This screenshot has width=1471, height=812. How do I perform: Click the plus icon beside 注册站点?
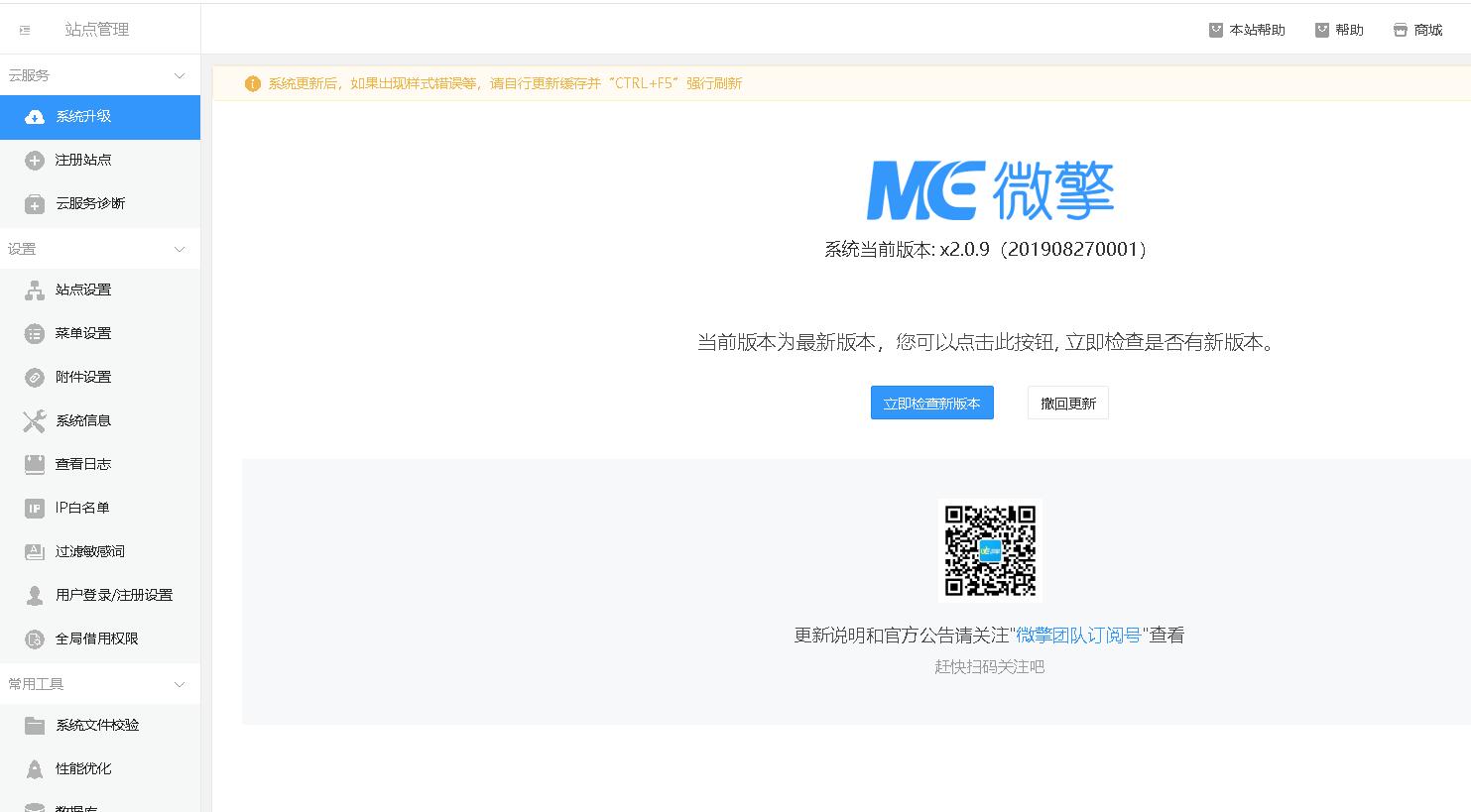(x=35, y=161)
